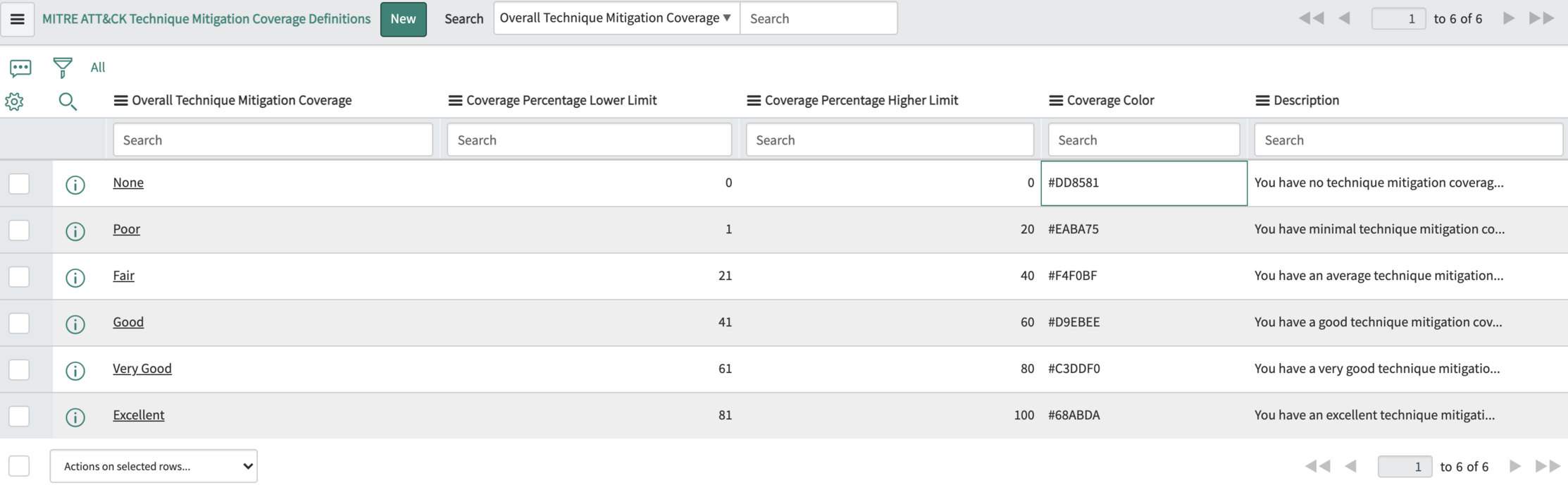Click the Higher Limit column search box

click(x=890, y=140)
